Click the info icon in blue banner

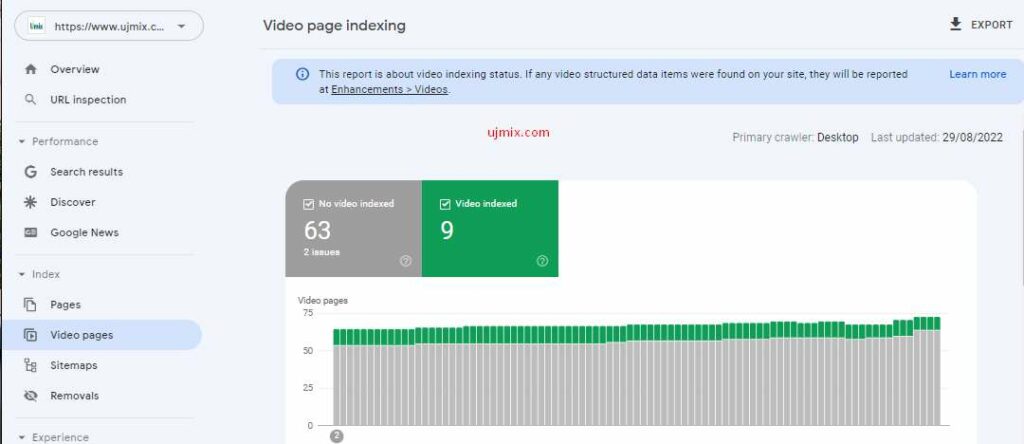pyautogui.click(x=302, y=74)
